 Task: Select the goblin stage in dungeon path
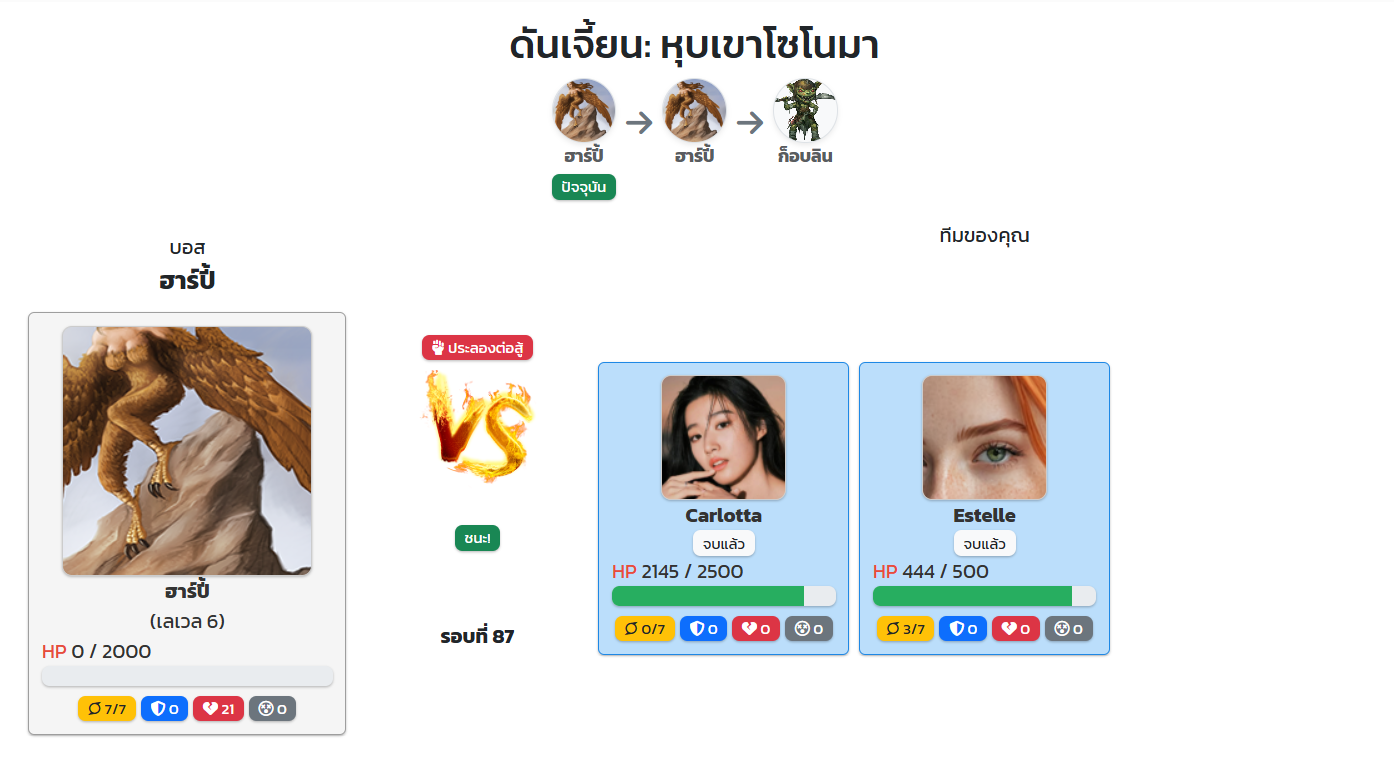click(x=805, y=111)
